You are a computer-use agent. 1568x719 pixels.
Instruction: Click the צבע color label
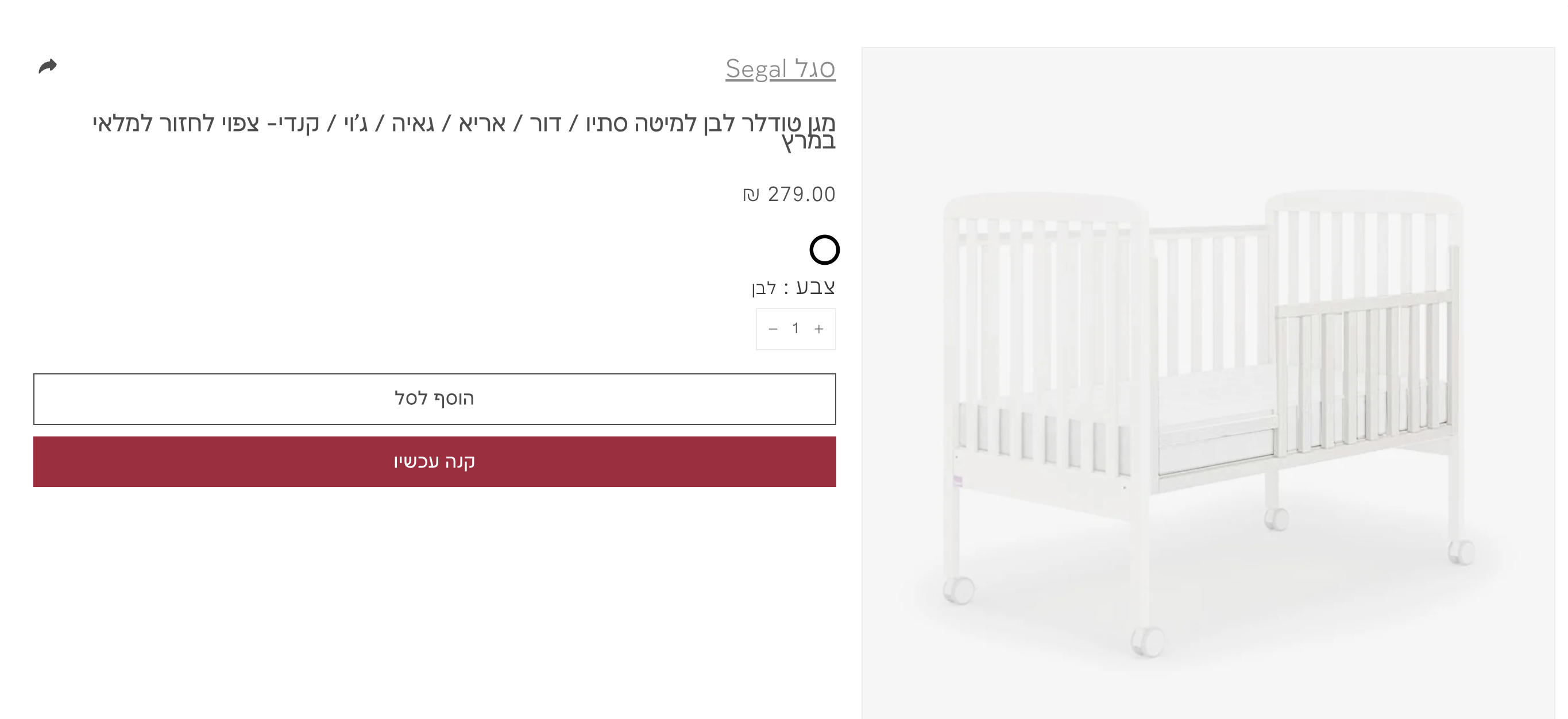(815, 287)
